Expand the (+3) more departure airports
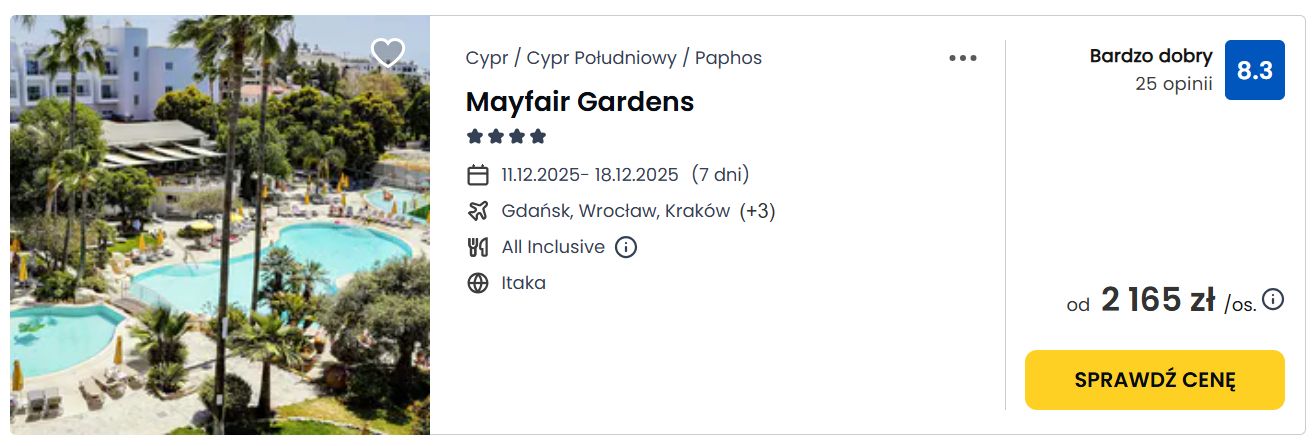Screen dimensions: 1314x446 [757, 211]
